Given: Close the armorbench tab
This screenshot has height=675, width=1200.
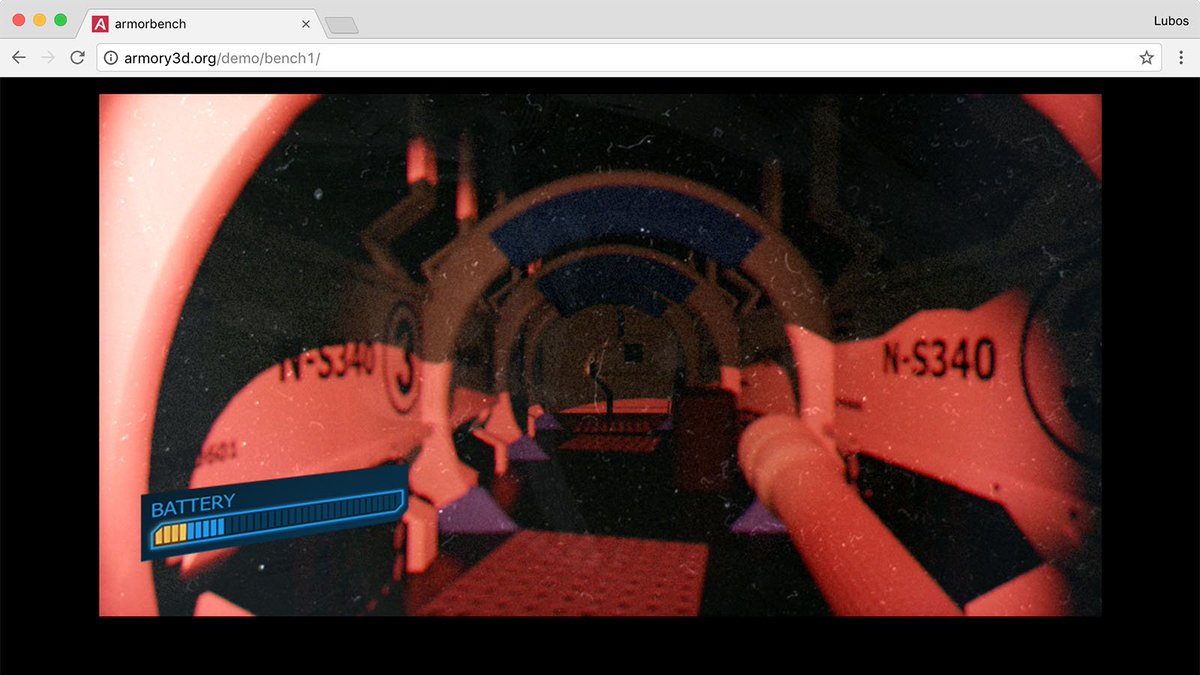Looking at the screenshot, I should tap(306, 24).
